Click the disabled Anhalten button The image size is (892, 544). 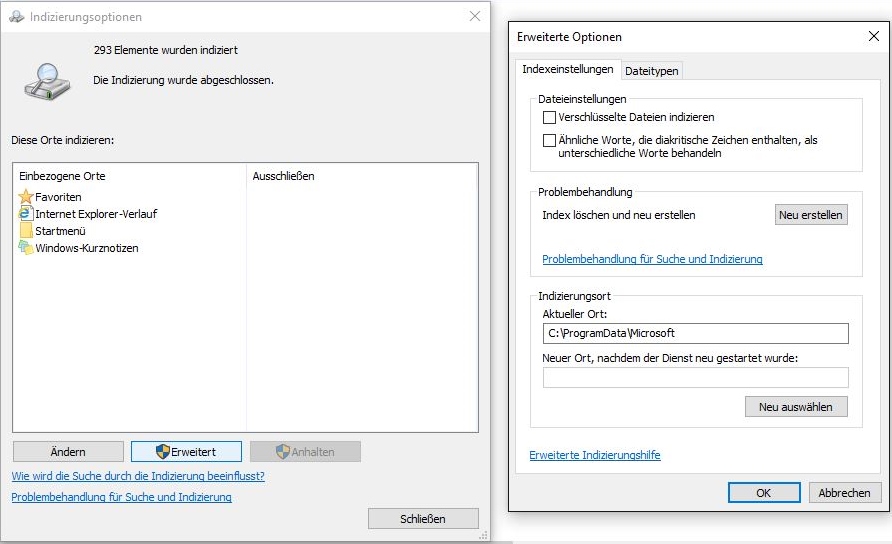[305, 452]
